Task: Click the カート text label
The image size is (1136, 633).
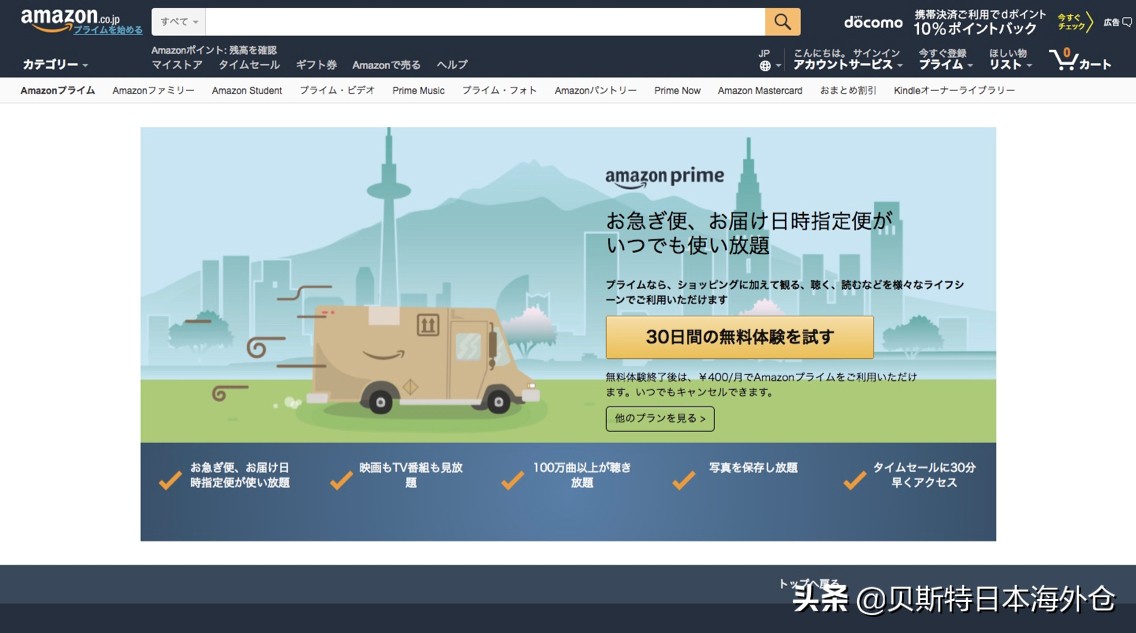Action: [x=1095, y=64]
